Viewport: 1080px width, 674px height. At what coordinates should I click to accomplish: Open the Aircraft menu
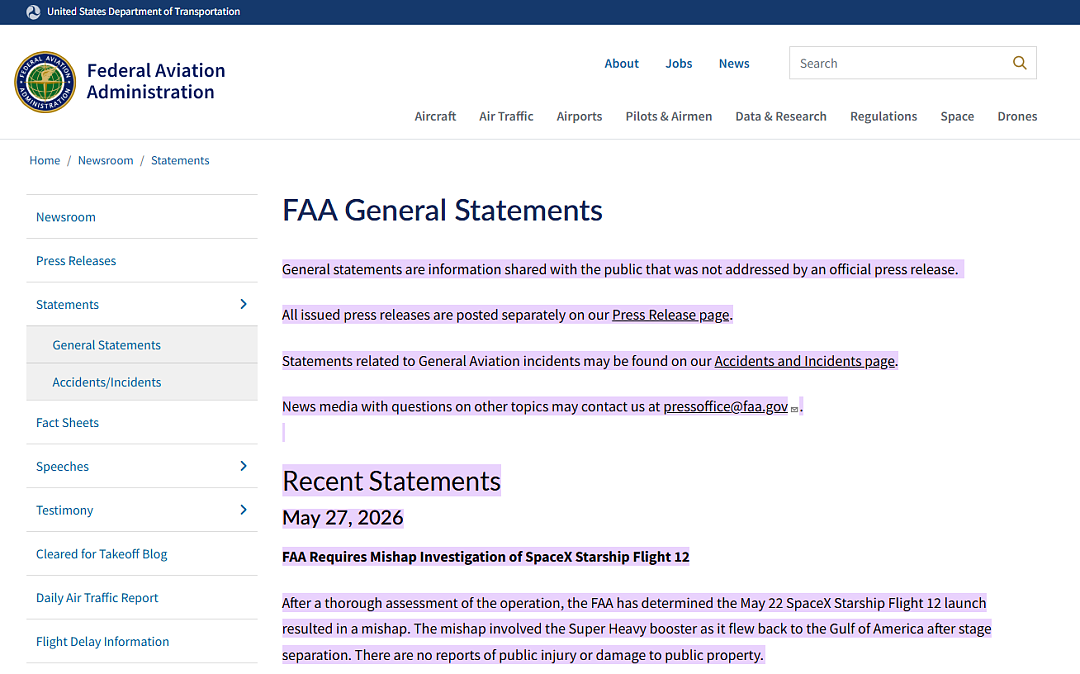pos(435,116)
